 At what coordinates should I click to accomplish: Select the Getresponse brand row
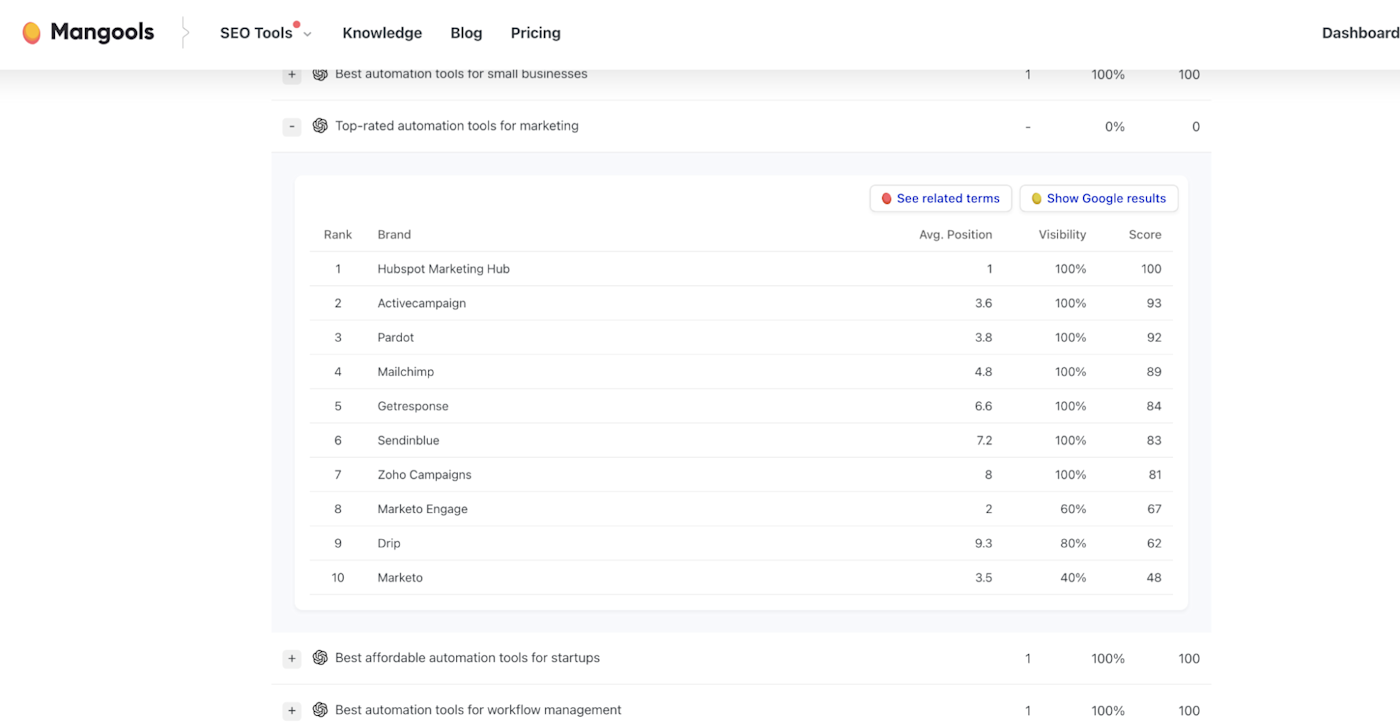coord(741,406)
